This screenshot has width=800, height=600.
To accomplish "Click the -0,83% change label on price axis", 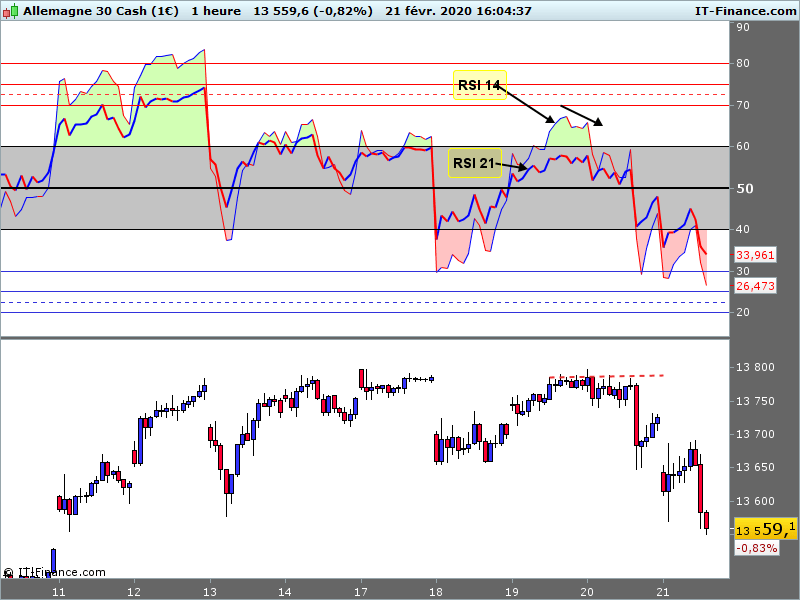I will coord(756,548).
